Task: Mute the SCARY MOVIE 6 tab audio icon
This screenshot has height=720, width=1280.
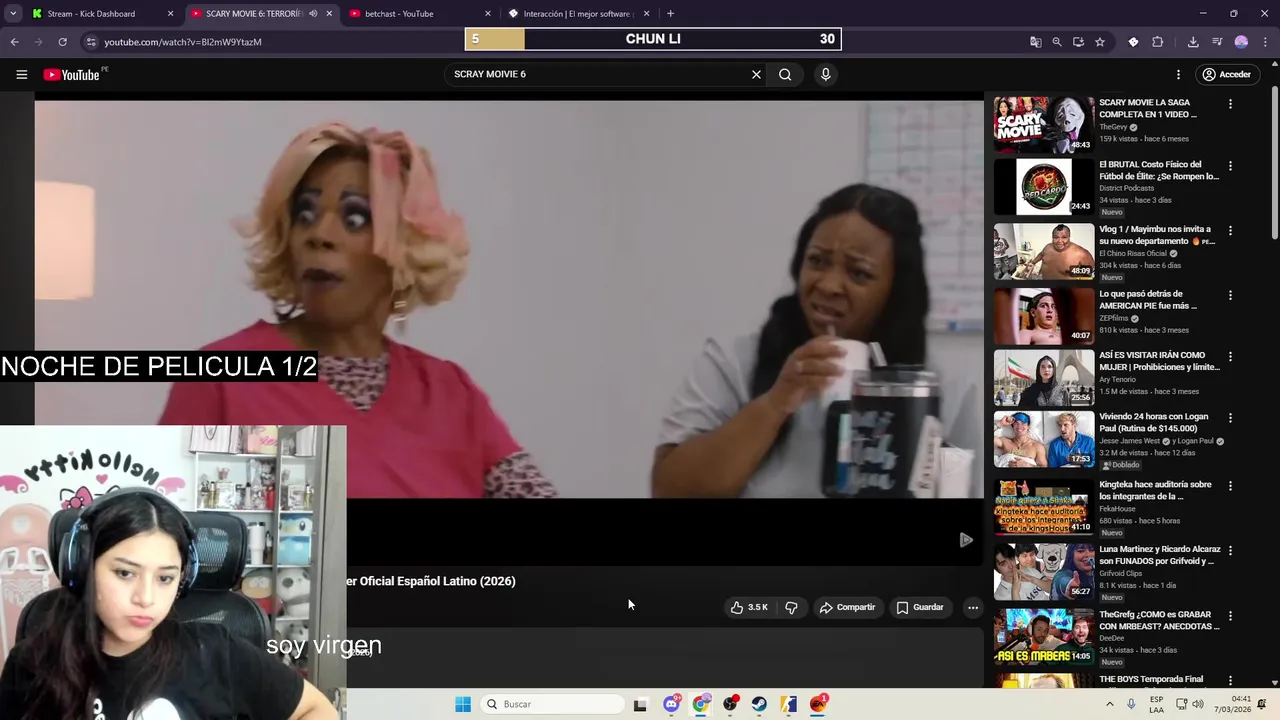Action: click(x=313, y=14)
